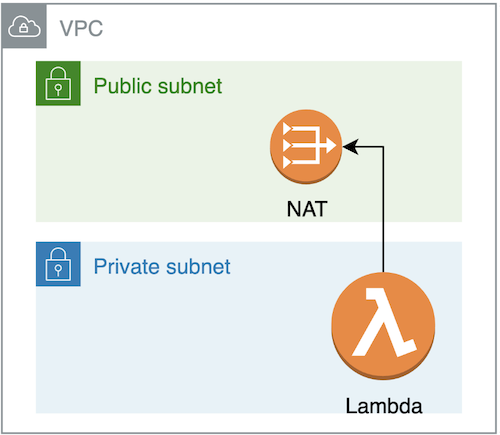Select the VPC label text
This screenshot has height=435, width=500.
pyautogui.click(x=81, y=28)
